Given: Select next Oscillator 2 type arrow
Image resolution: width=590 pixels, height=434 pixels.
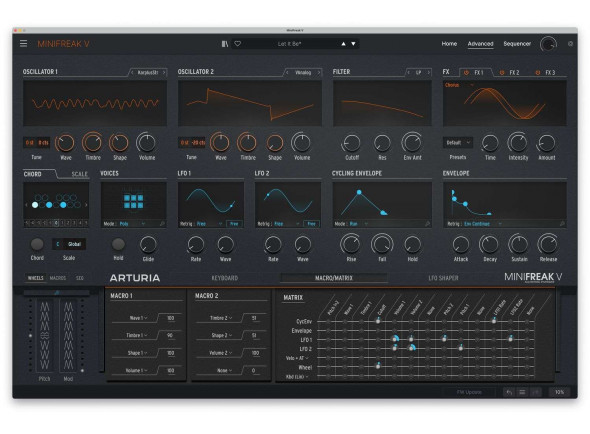Looking at the screenshot, I should click(319, 72).
